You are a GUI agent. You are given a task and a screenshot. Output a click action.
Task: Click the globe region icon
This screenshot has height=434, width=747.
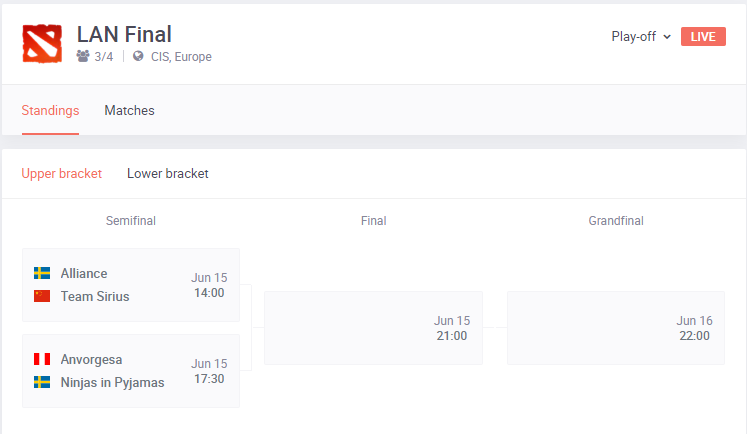[x=138, y=56]
